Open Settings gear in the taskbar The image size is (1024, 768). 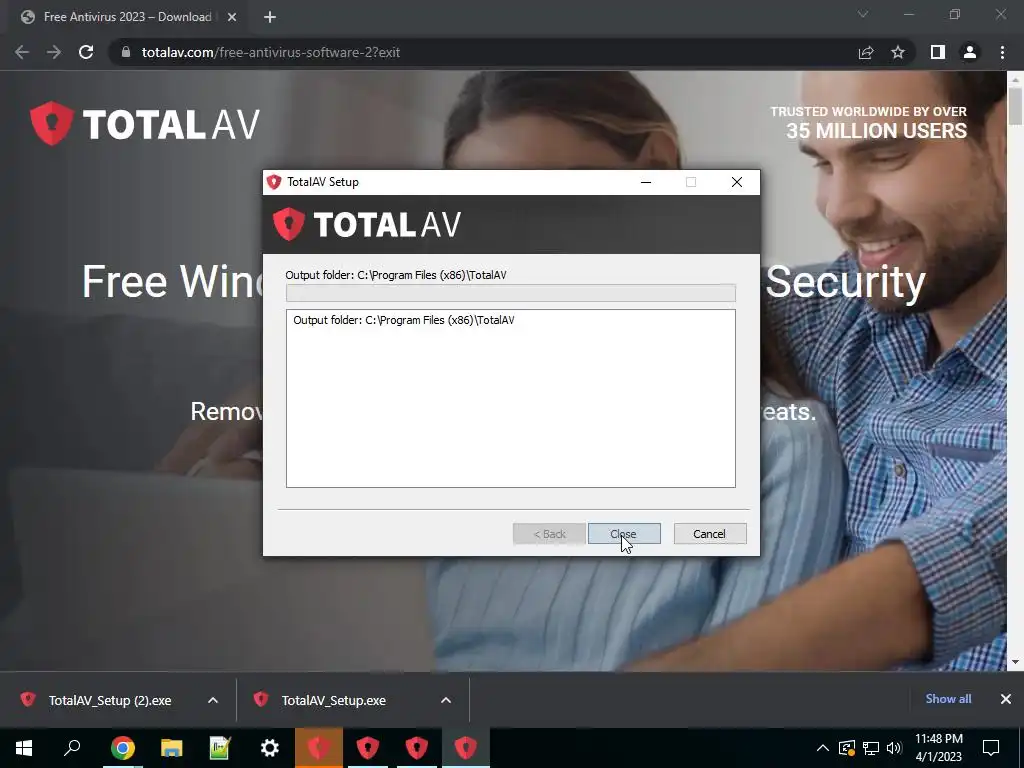point(269,748)
